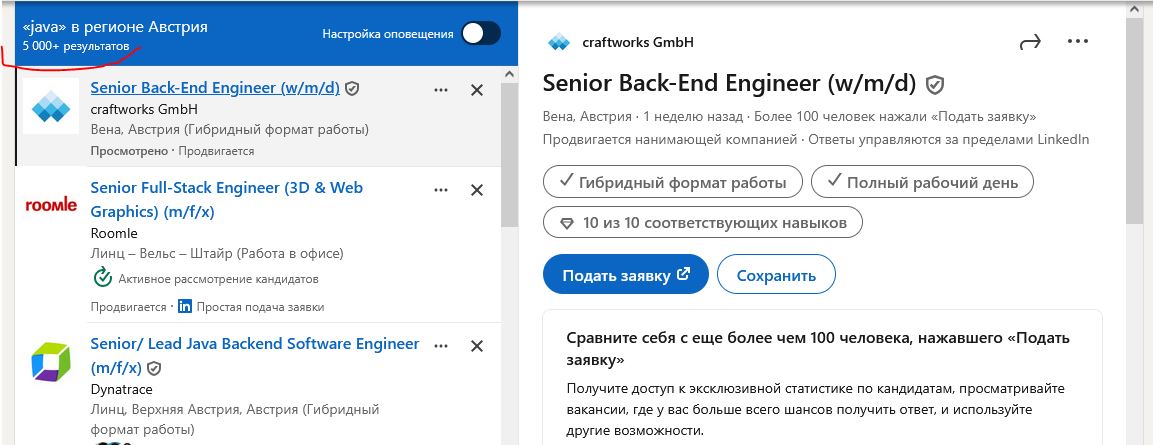Click the Dynatrace company logo
This screenshot has width=1153, height=445.
click(x=50, y=361)
